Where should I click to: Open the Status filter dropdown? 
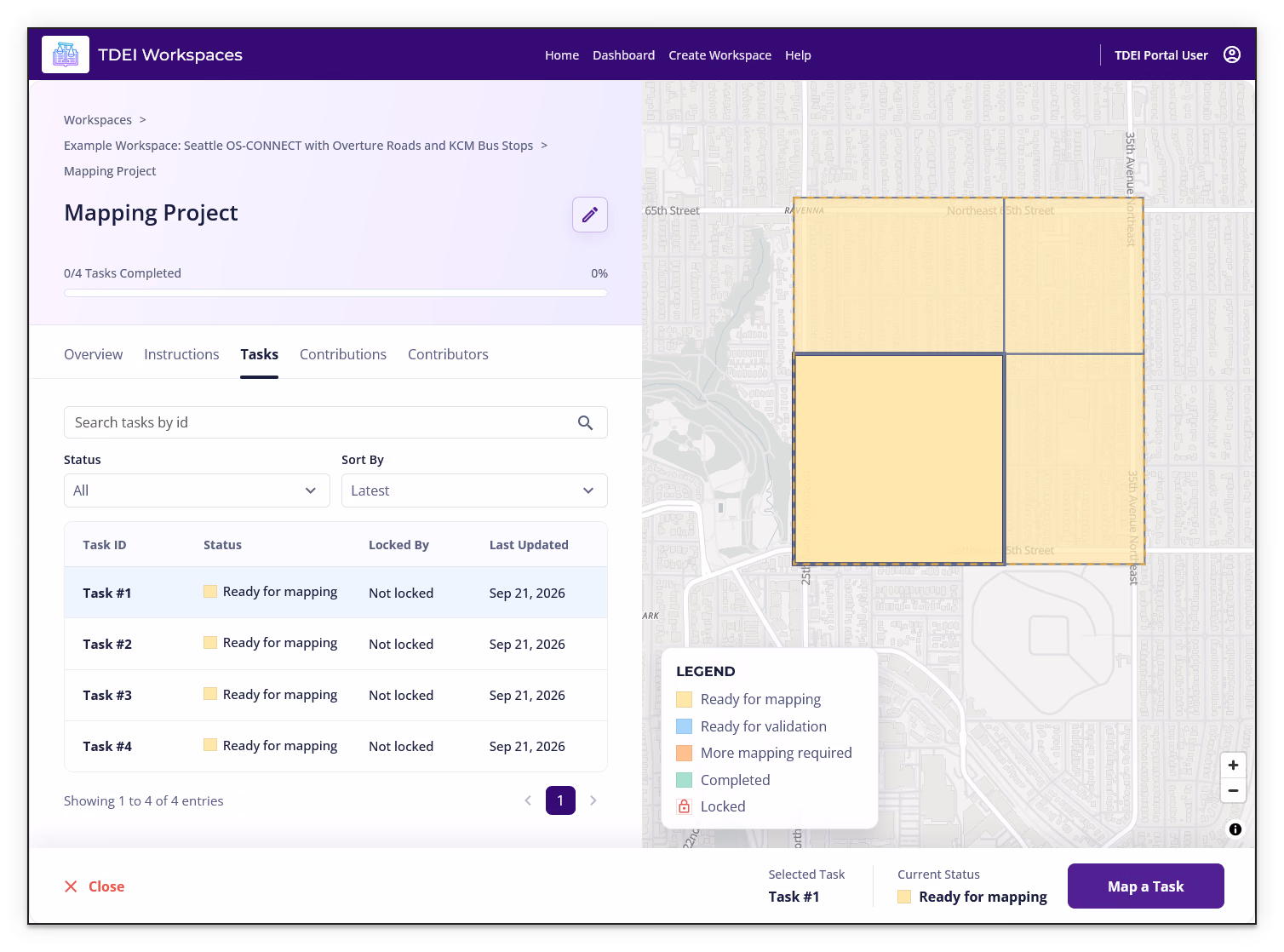point(197,490)
